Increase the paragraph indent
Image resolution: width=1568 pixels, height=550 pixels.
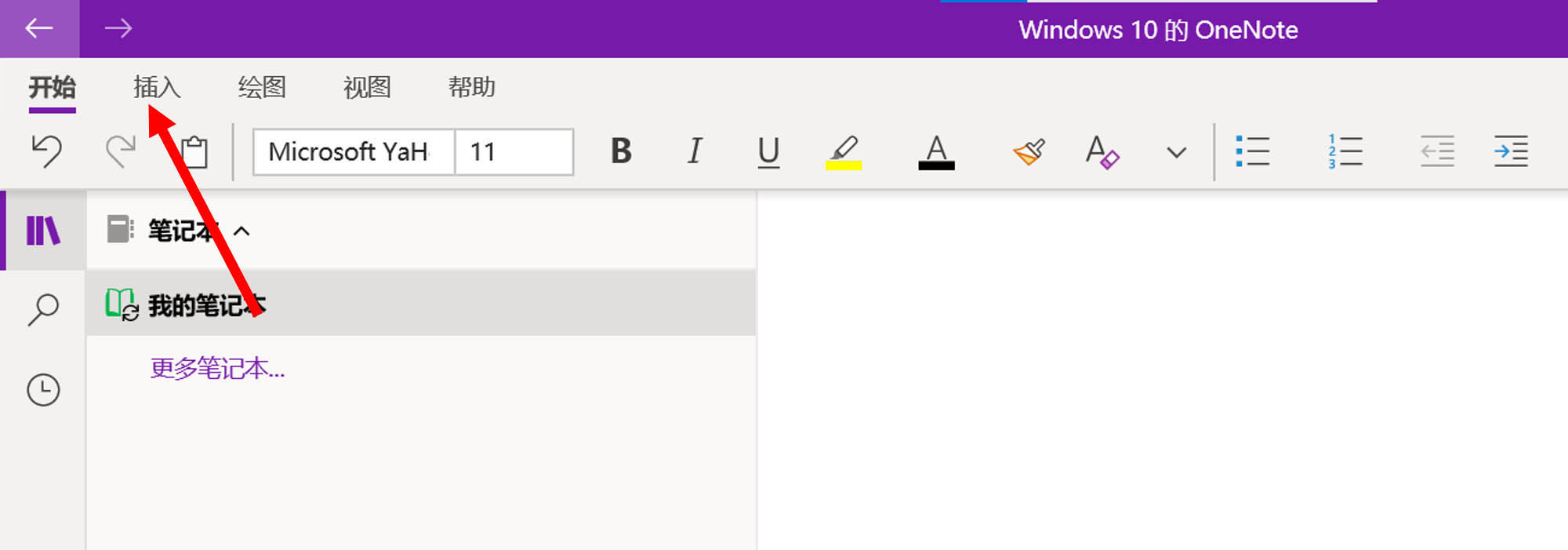pos(1511,151)
